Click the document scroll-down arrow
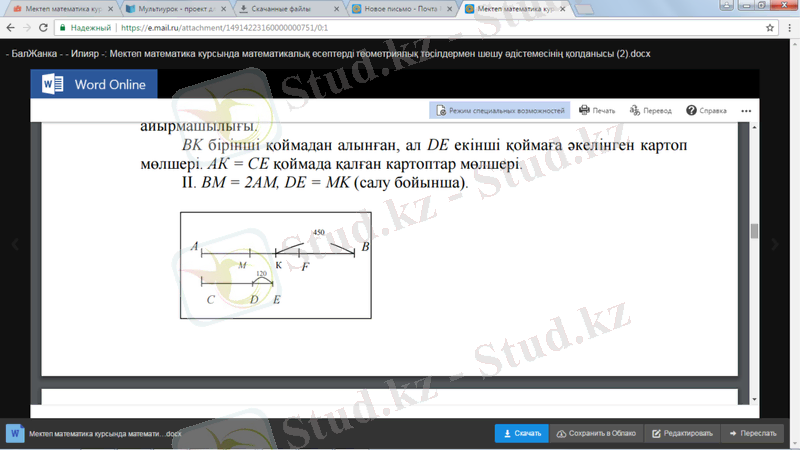This screenshot has width=800, height=450. (754, 399)
